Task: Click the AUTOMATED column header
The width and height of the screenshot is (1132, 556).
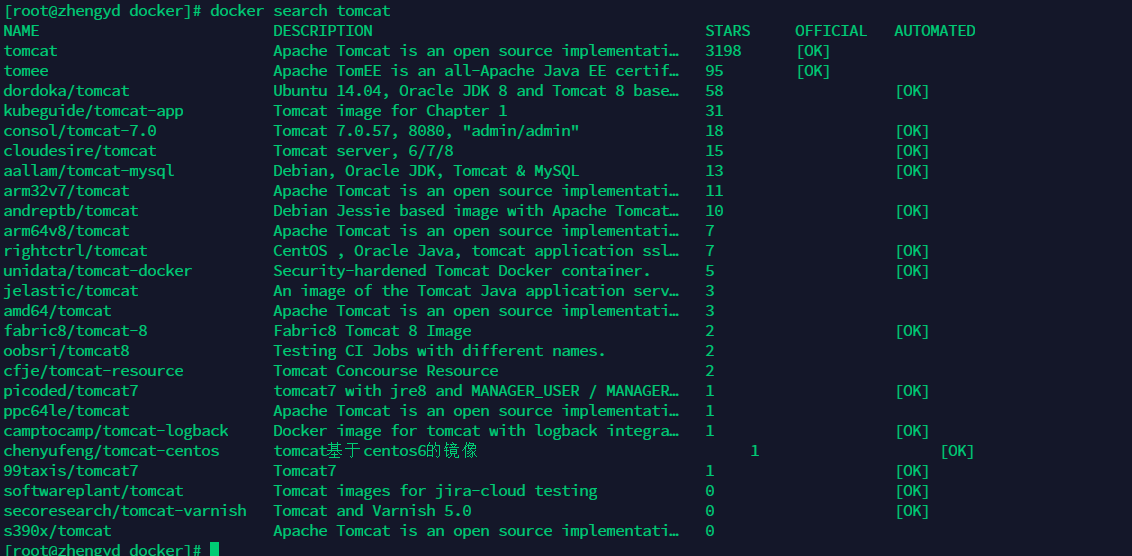Action: pyautogui.click(x=935, y=31)
